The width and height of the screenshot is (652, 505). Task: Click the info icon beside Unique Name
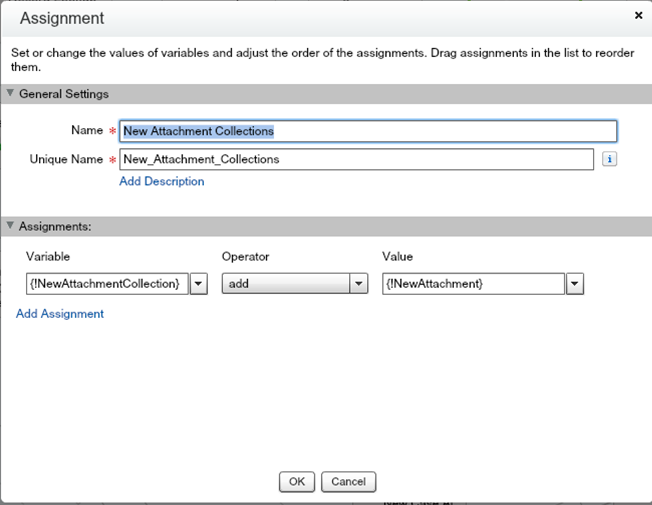point(609,159)
